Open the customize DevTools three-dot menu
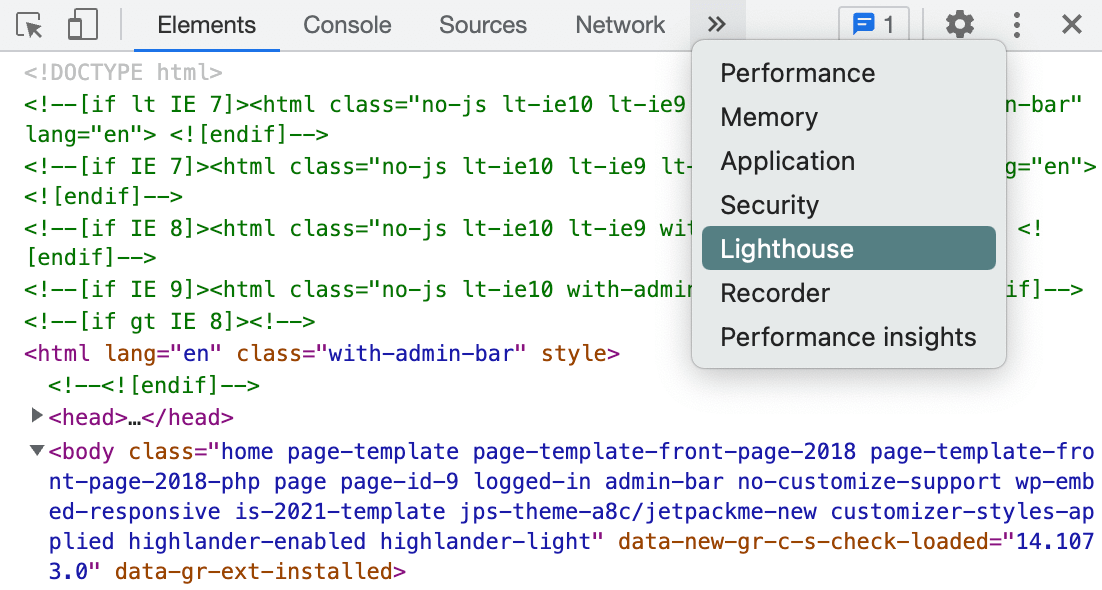This screenshot has width=1102, height=590. pos(1017,24)
